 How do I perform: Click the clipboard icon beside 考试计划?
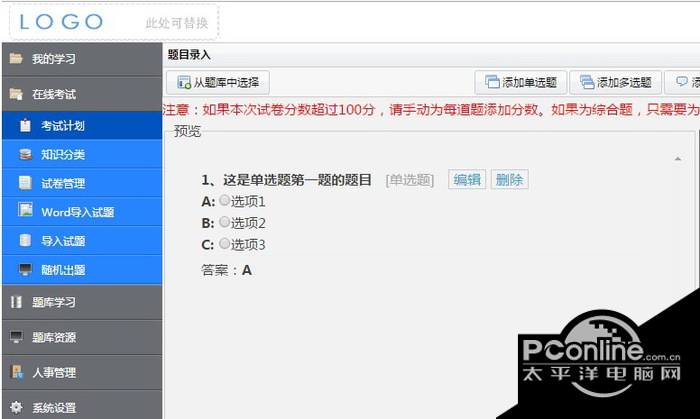pyautogui.click(x=25, y=125)
